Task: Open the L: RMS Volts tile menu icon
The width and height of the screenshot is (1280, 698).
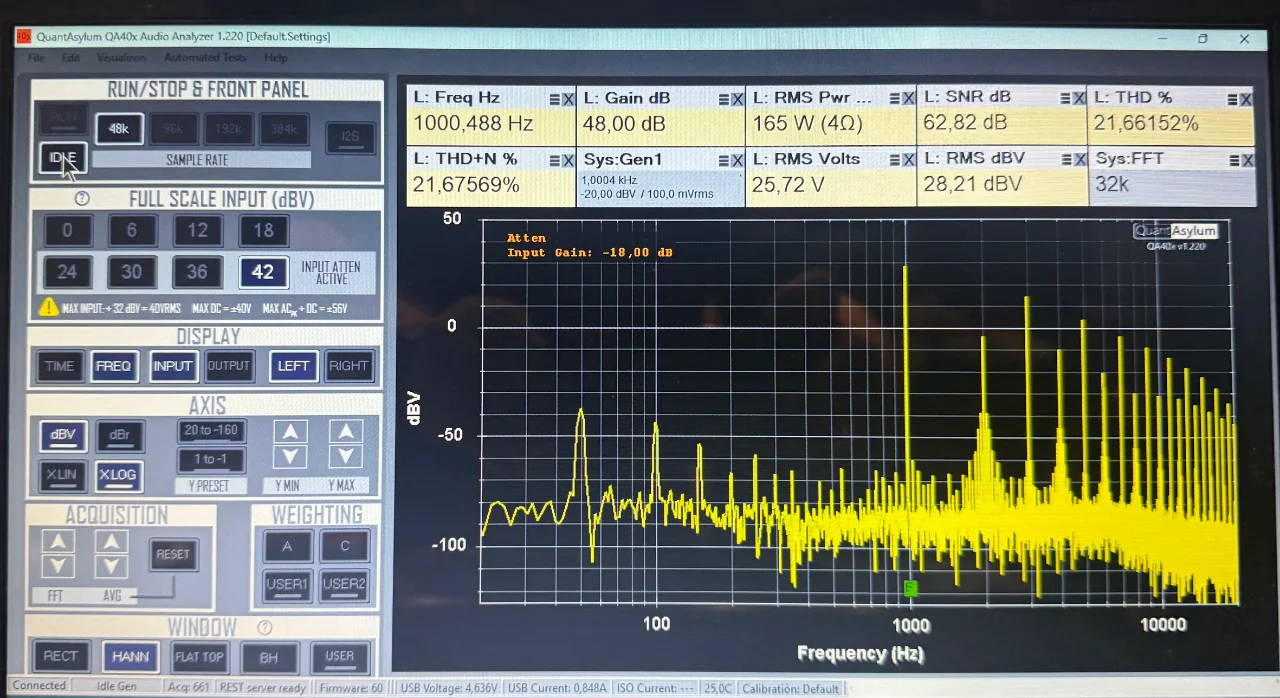Action: tap(893, 160)
